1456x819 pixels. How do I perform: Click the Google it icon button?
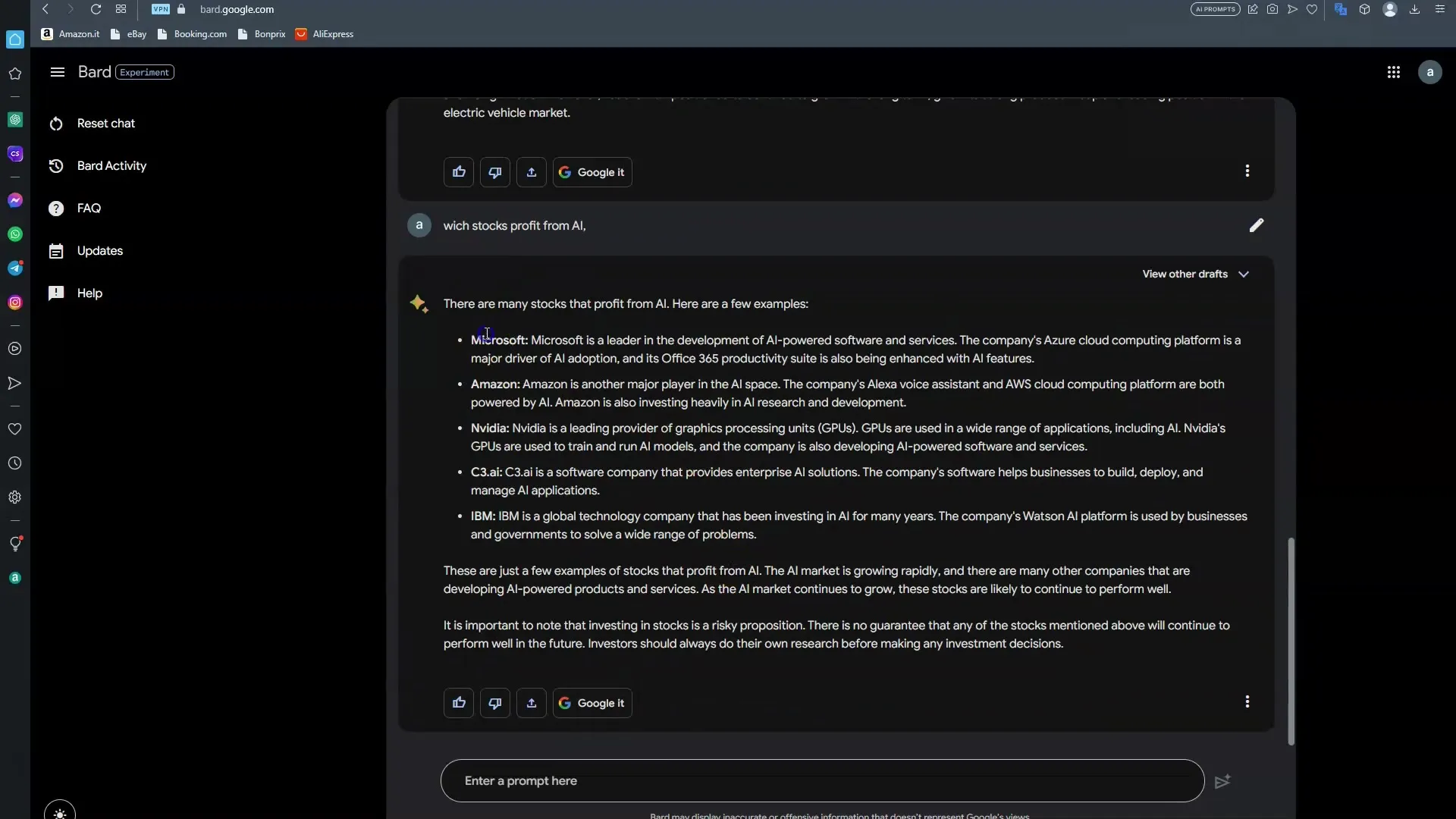pos(592,702)
